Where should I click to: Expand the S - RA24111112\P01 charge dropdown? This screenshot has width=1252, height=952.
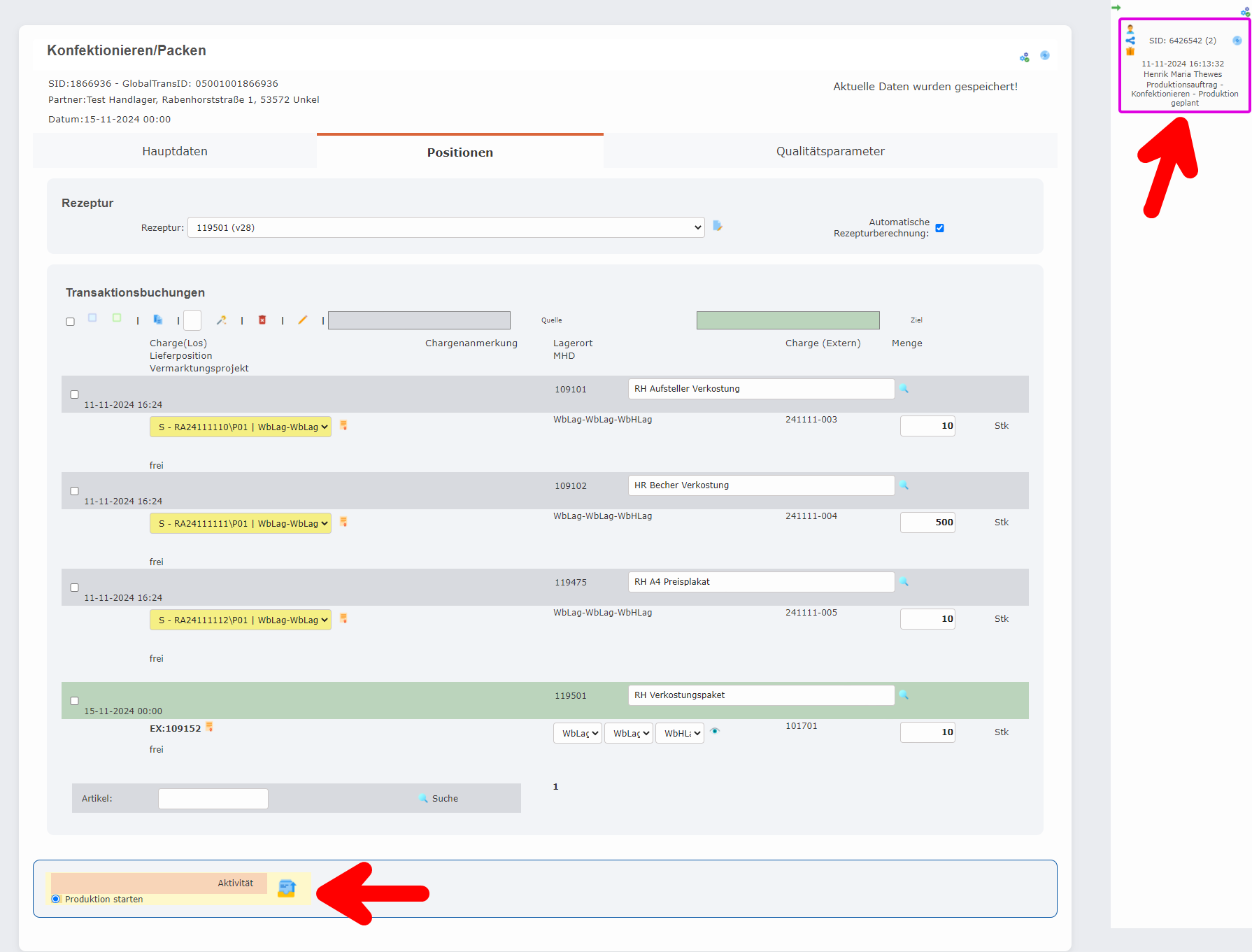pos(240,620)
